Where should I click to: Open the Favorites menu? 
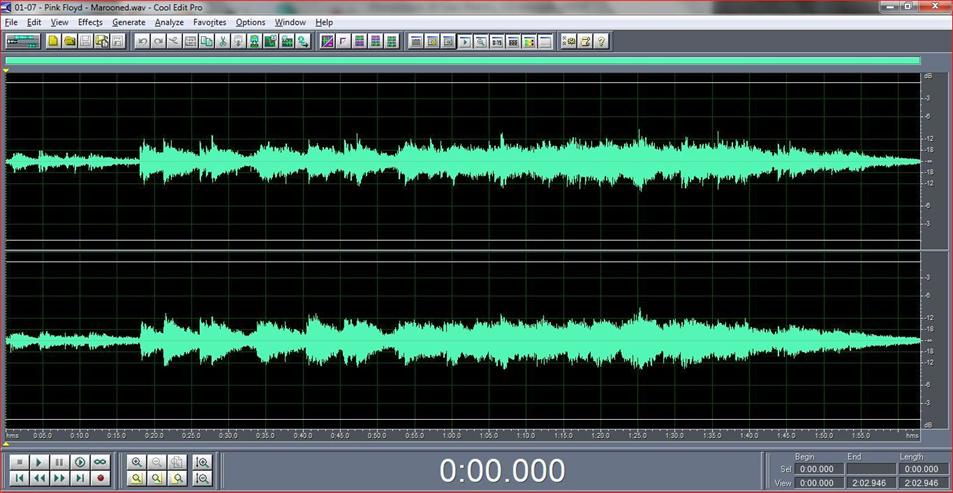click(x=210, y=22)
